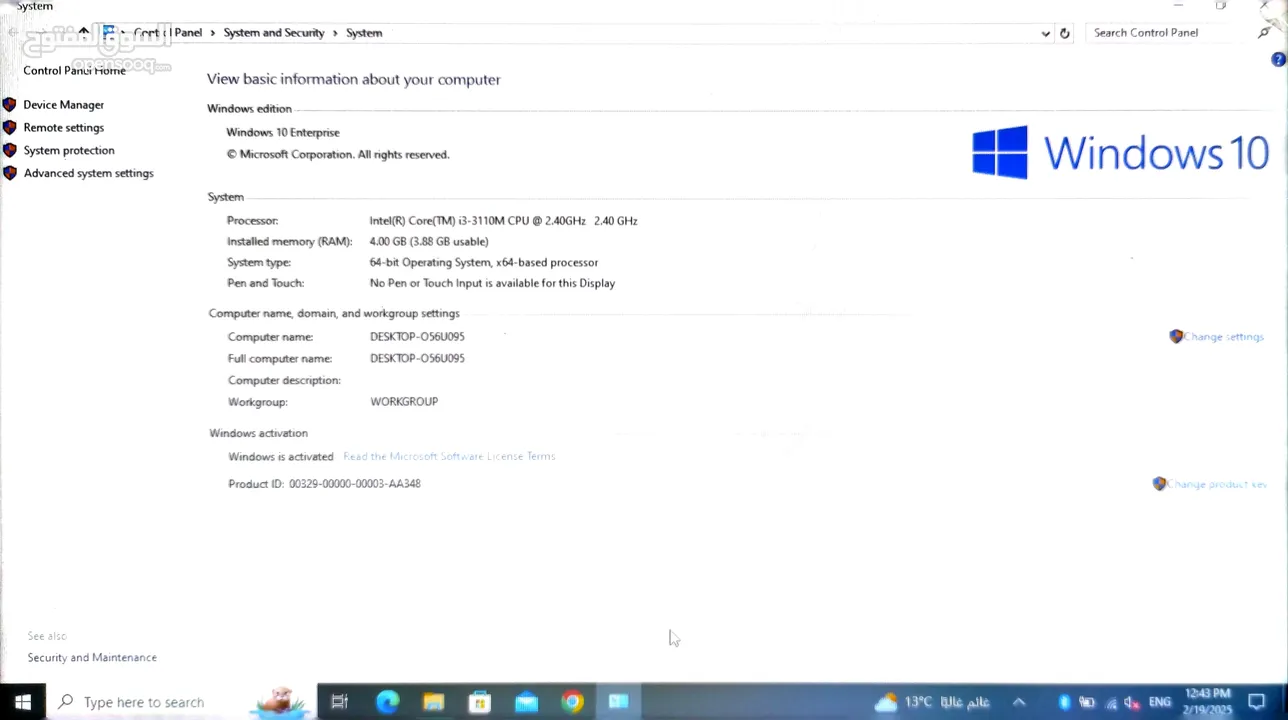
Task: Open the Remote settings link
Action: [63, 128]
